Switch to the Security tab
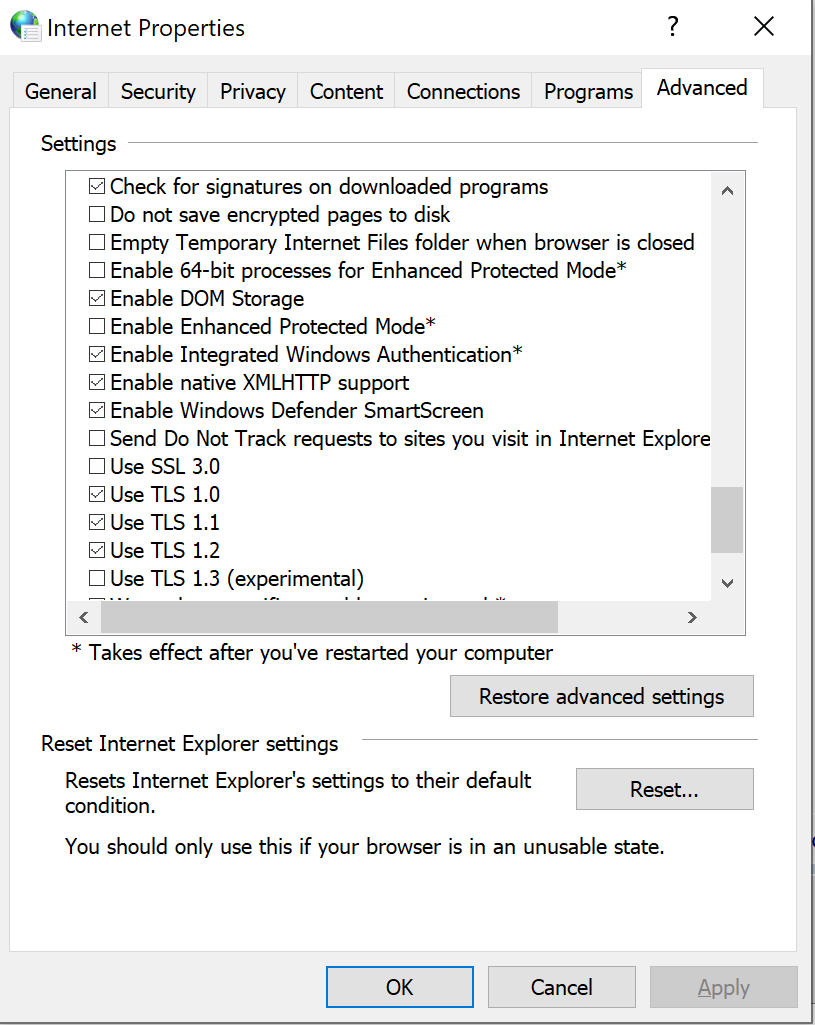The height and width of the screenshot is (1025, 815). click(158, 92)
